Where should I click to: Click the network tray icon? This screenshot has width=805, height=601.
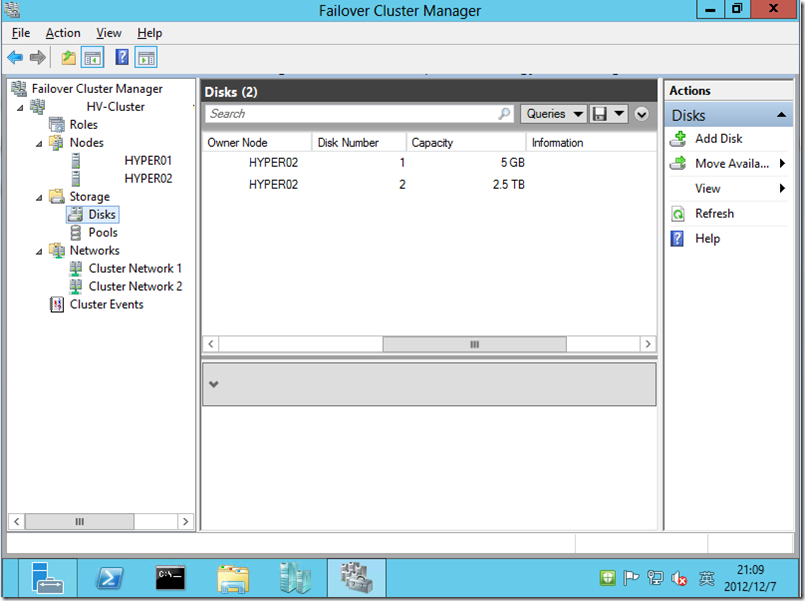(655, 578)
